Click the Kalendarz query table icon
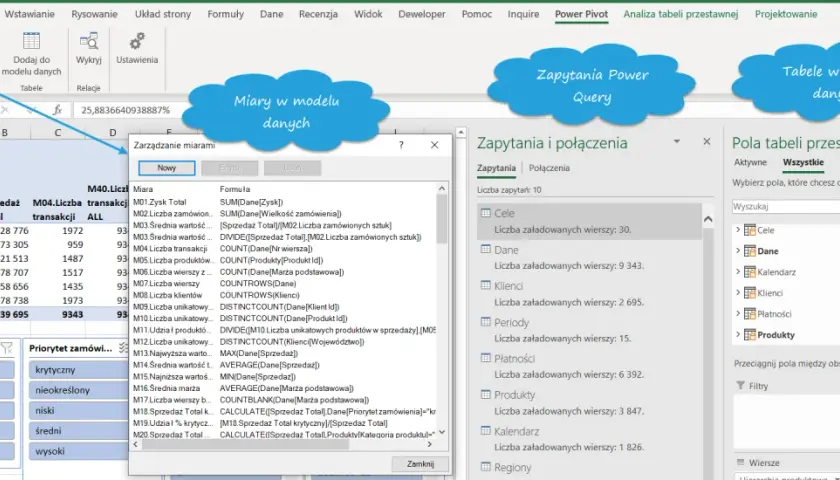The image size is (840, 480). tap(485, 430)
